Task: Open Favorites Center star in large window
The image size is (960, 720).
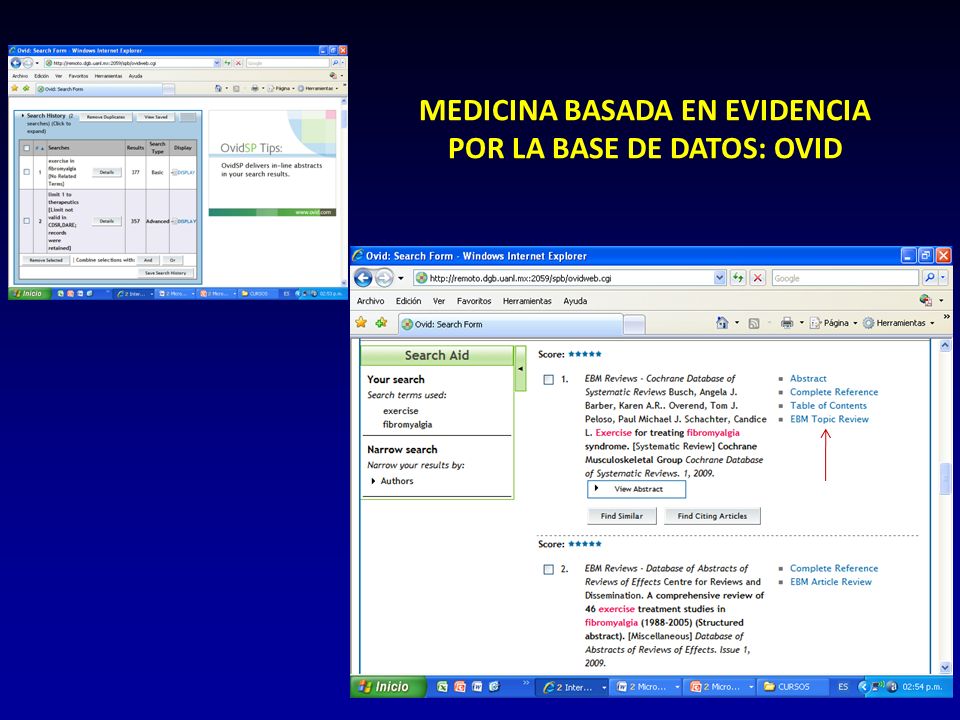Action: click(x=361, y=323)
